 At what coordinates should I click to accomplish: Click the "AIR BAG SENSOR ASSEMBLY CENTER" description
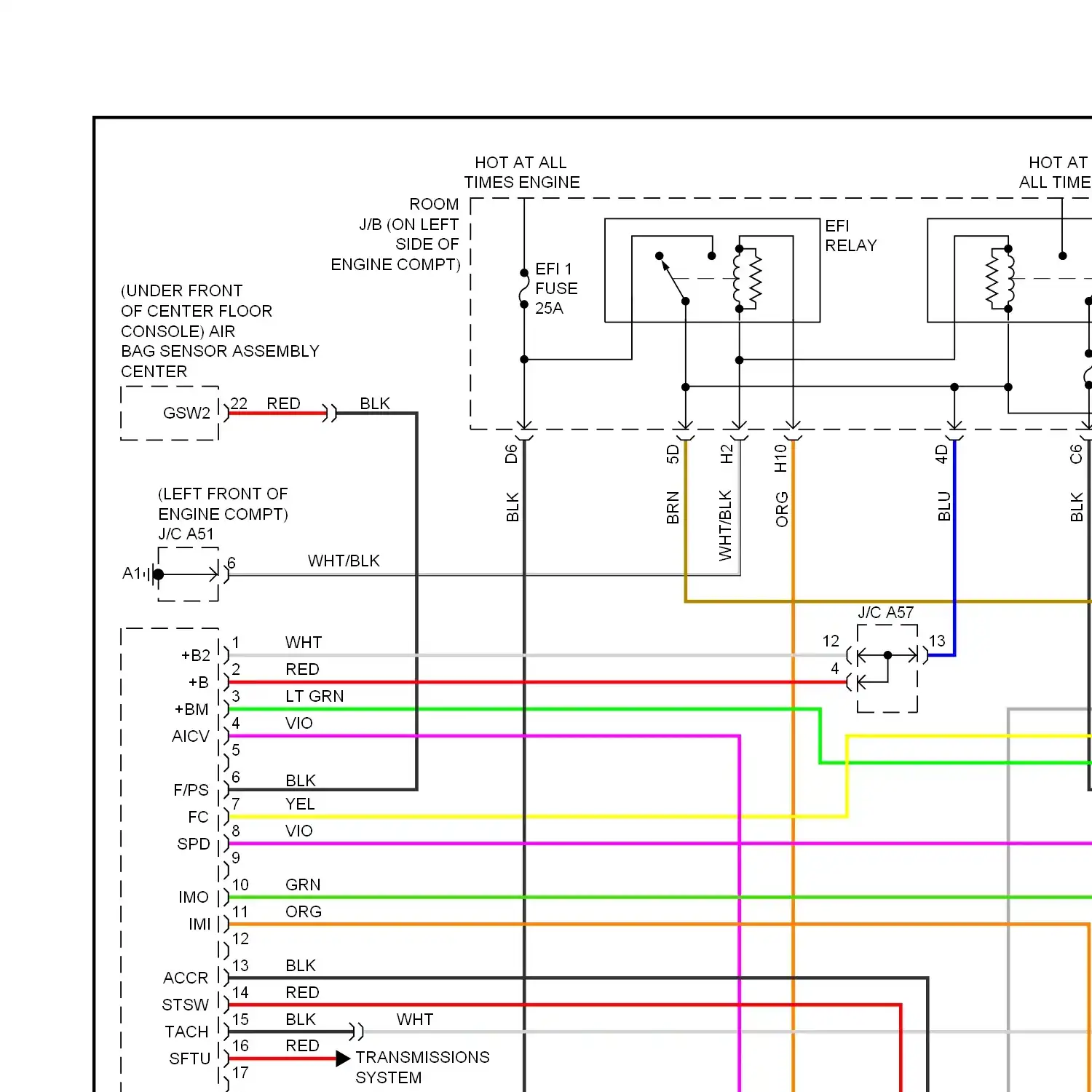point(220,331)
